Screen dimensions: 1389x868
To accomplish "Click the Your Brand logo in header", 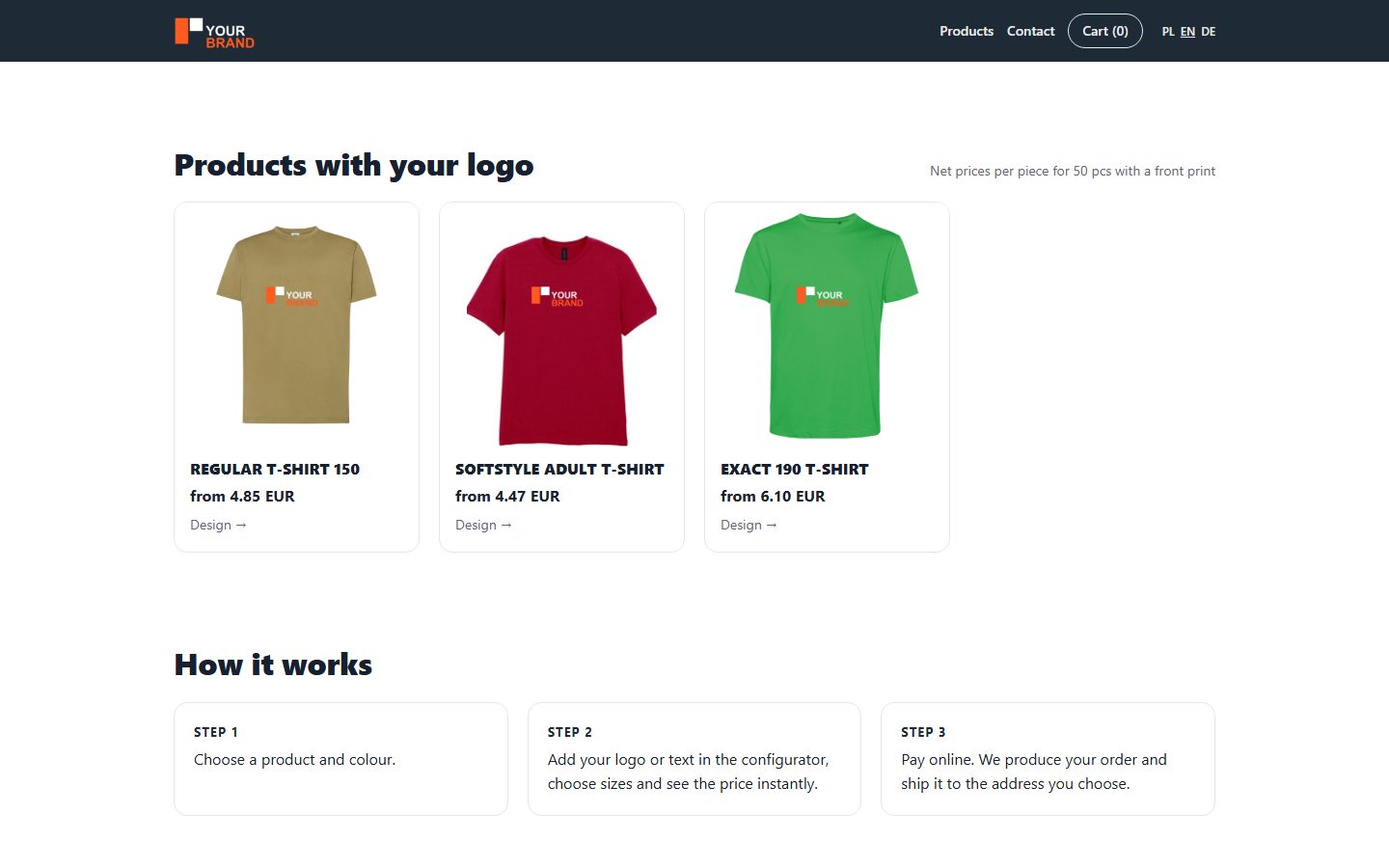I will pos(214,32).
